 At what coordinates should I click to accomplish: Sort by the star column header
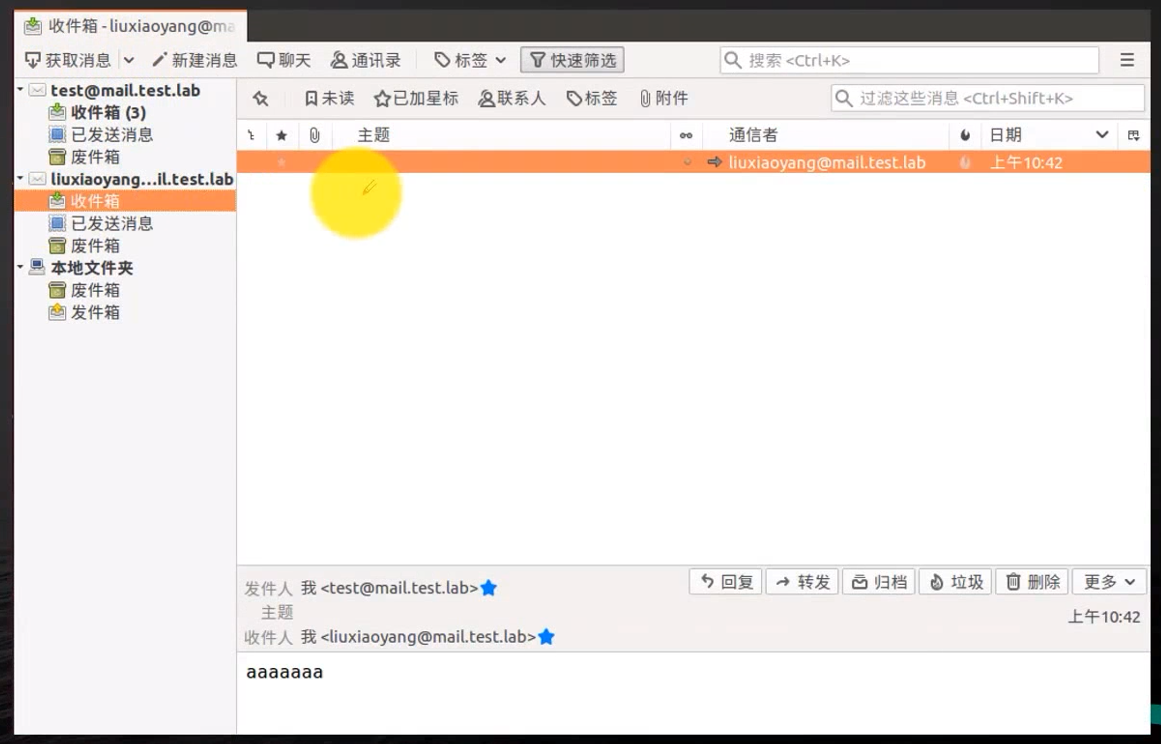tap(281, 135)
